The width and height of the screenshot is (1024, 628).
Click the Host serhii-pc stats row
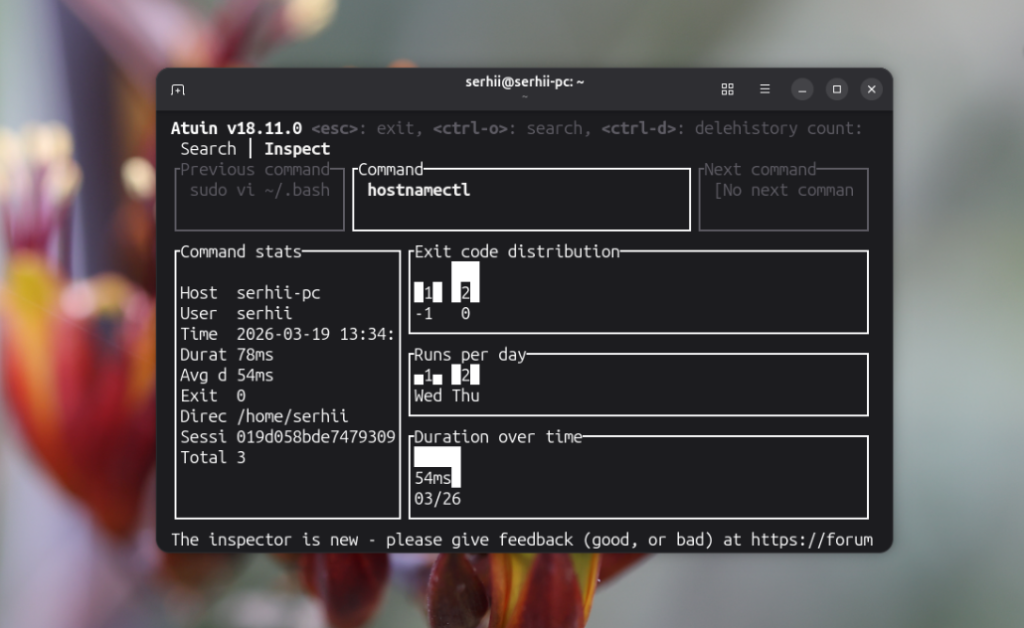click(x=250, y=293)
